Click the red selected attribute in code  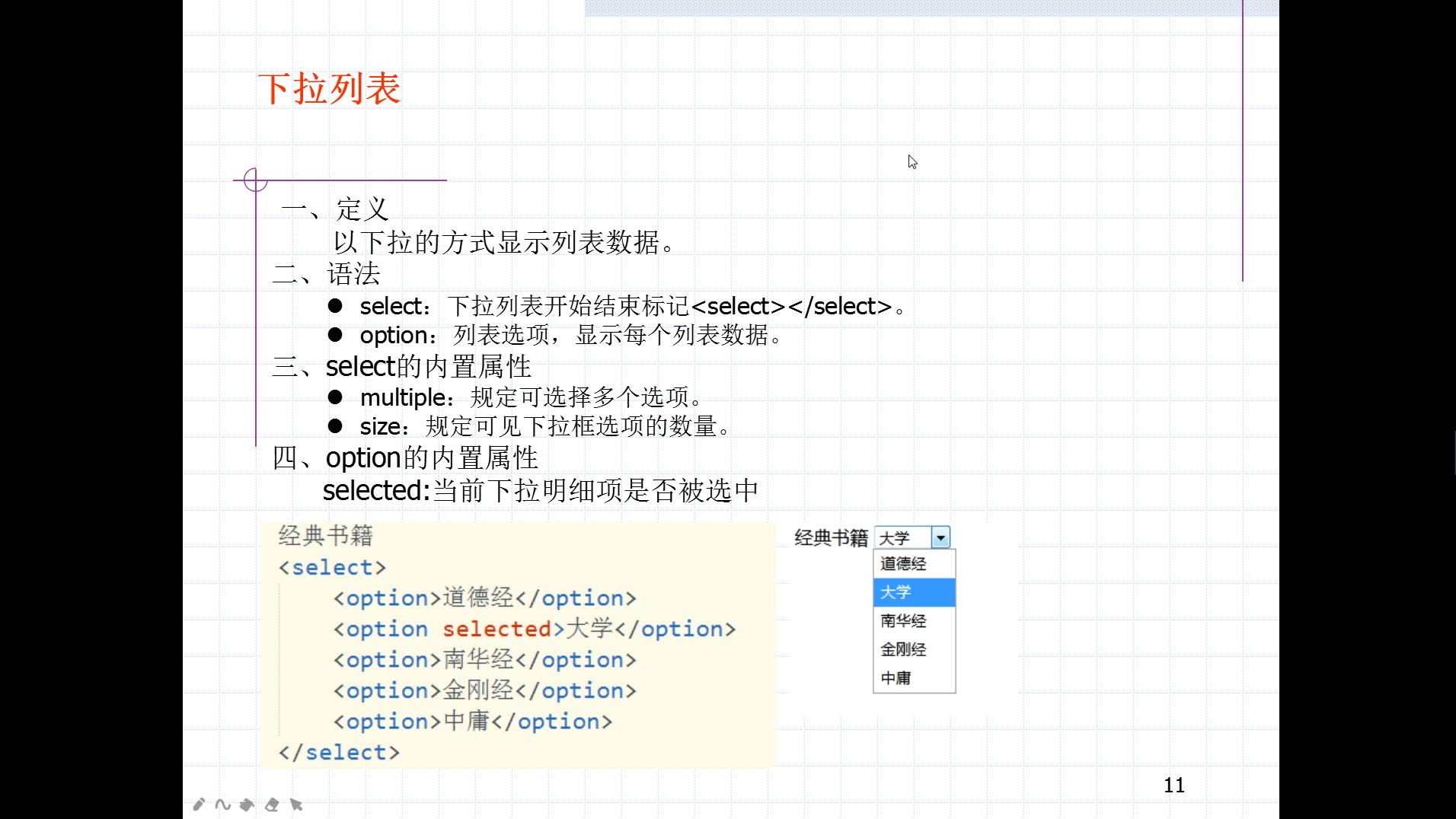tap(497, 629)
